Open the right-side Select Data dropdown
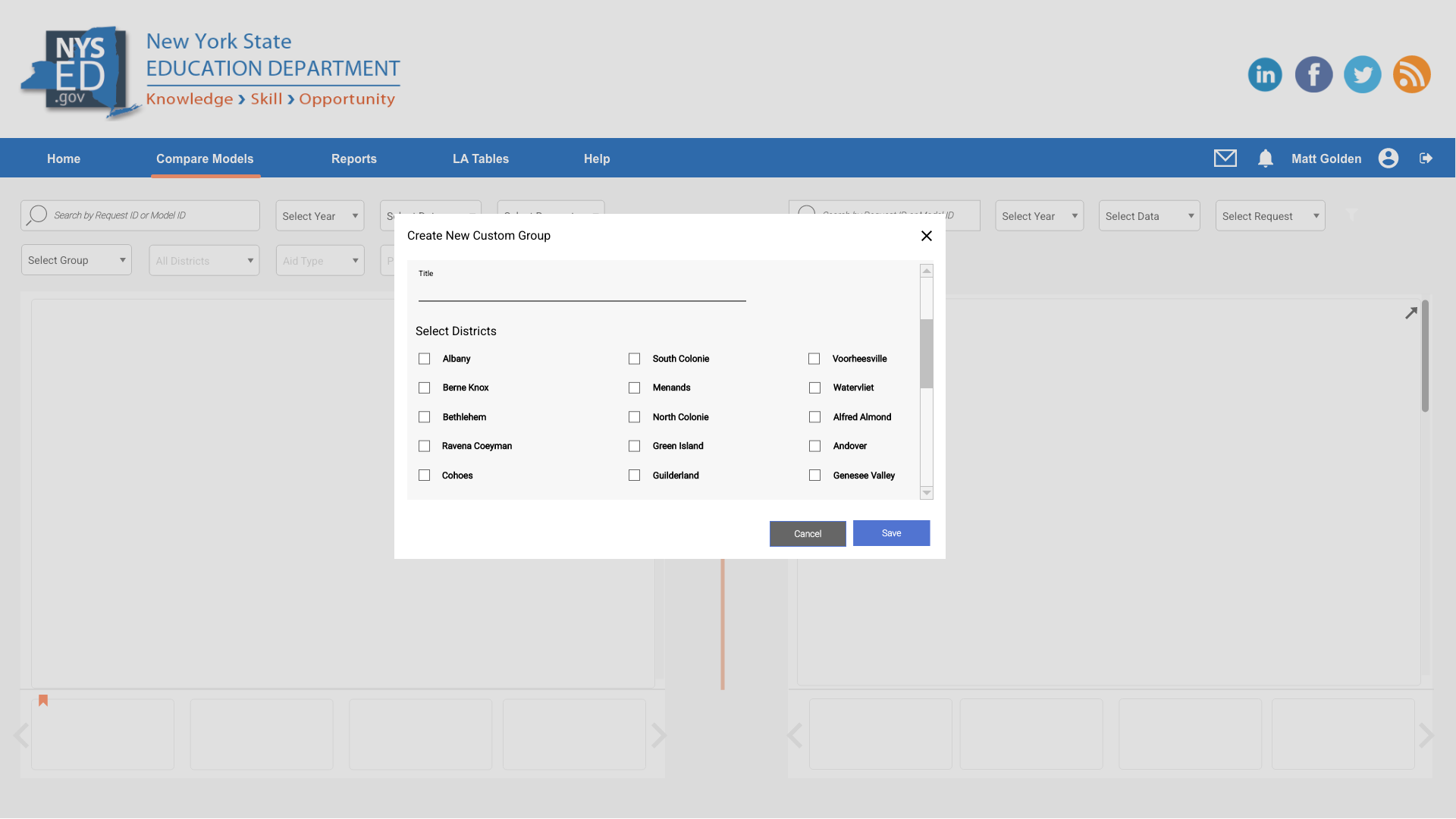The height and width of the screenshot is (819, 1456). (1149, 216)
